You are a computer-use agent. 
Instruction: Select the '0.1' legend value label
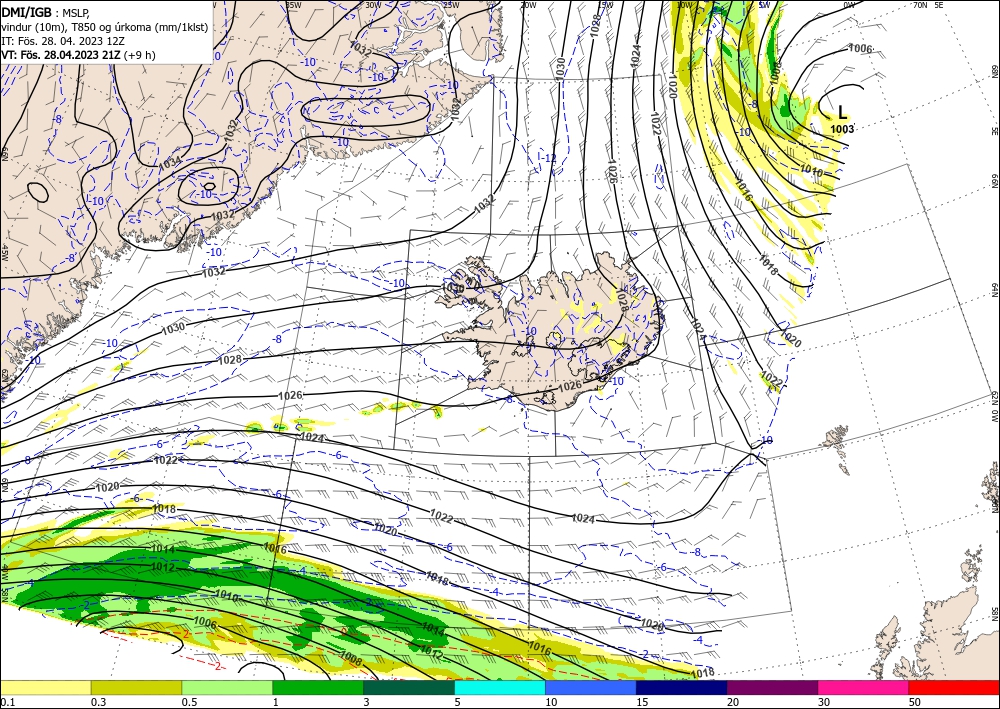7,702
